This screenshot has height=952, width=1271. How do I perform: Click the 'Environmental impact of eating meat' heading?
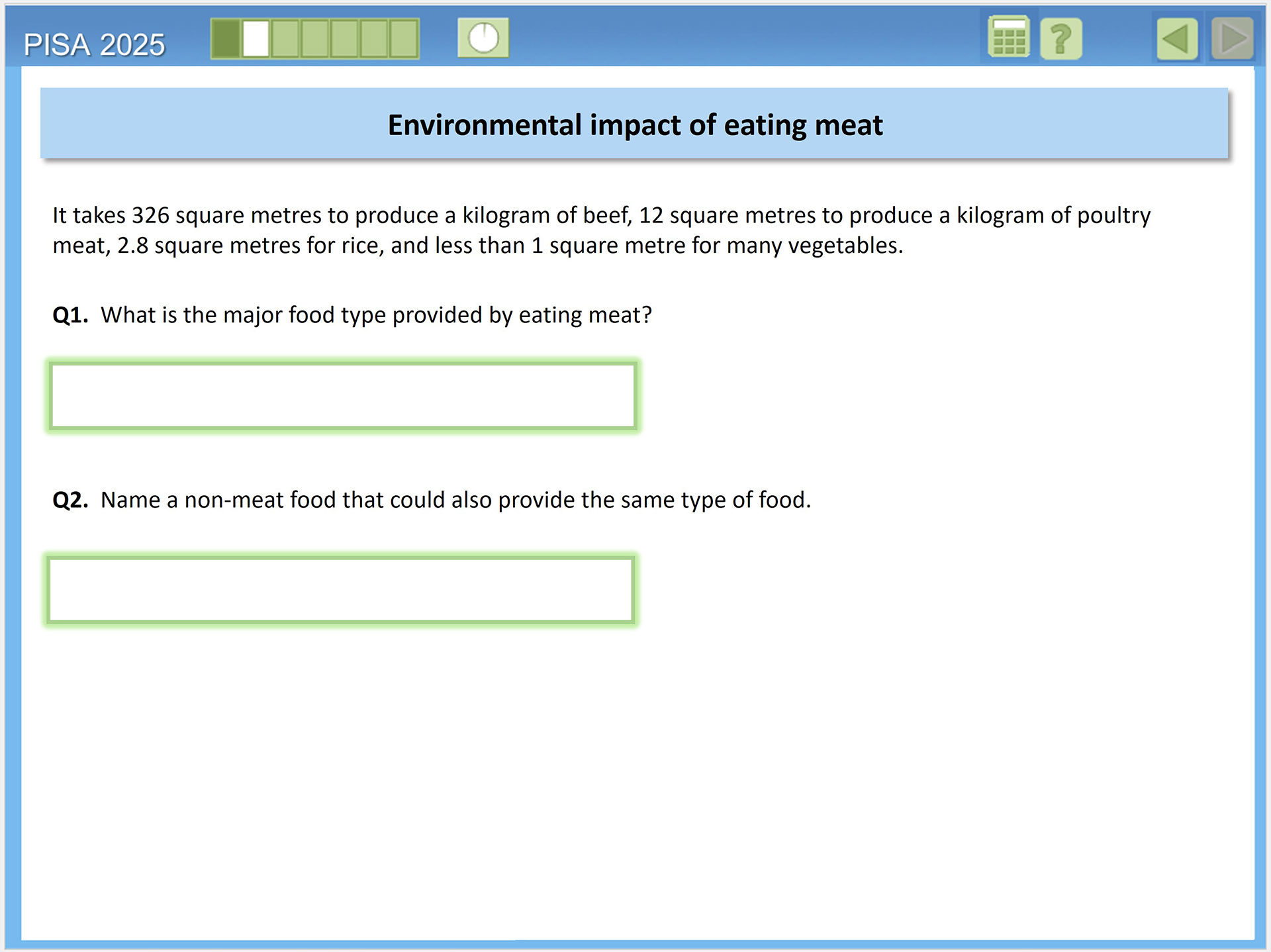pyautogui.click(x=635, y=125)
